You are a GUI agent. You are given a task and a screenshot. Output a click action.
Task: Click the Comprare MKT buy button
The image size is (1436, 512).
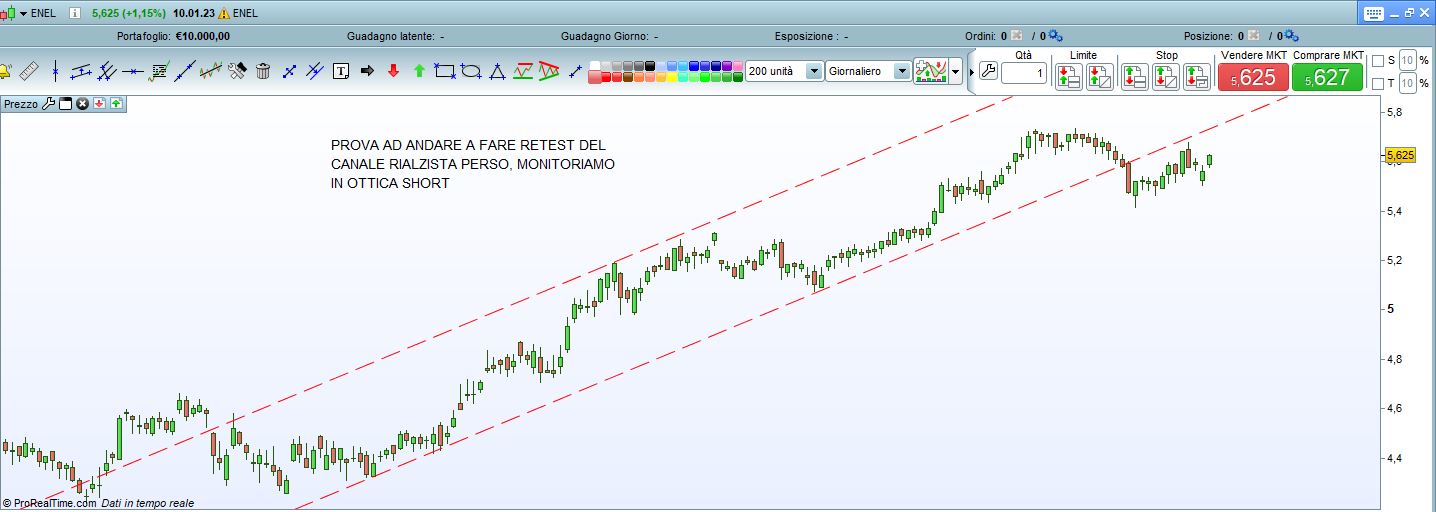pyautogui.click(x=1327, y=77)
